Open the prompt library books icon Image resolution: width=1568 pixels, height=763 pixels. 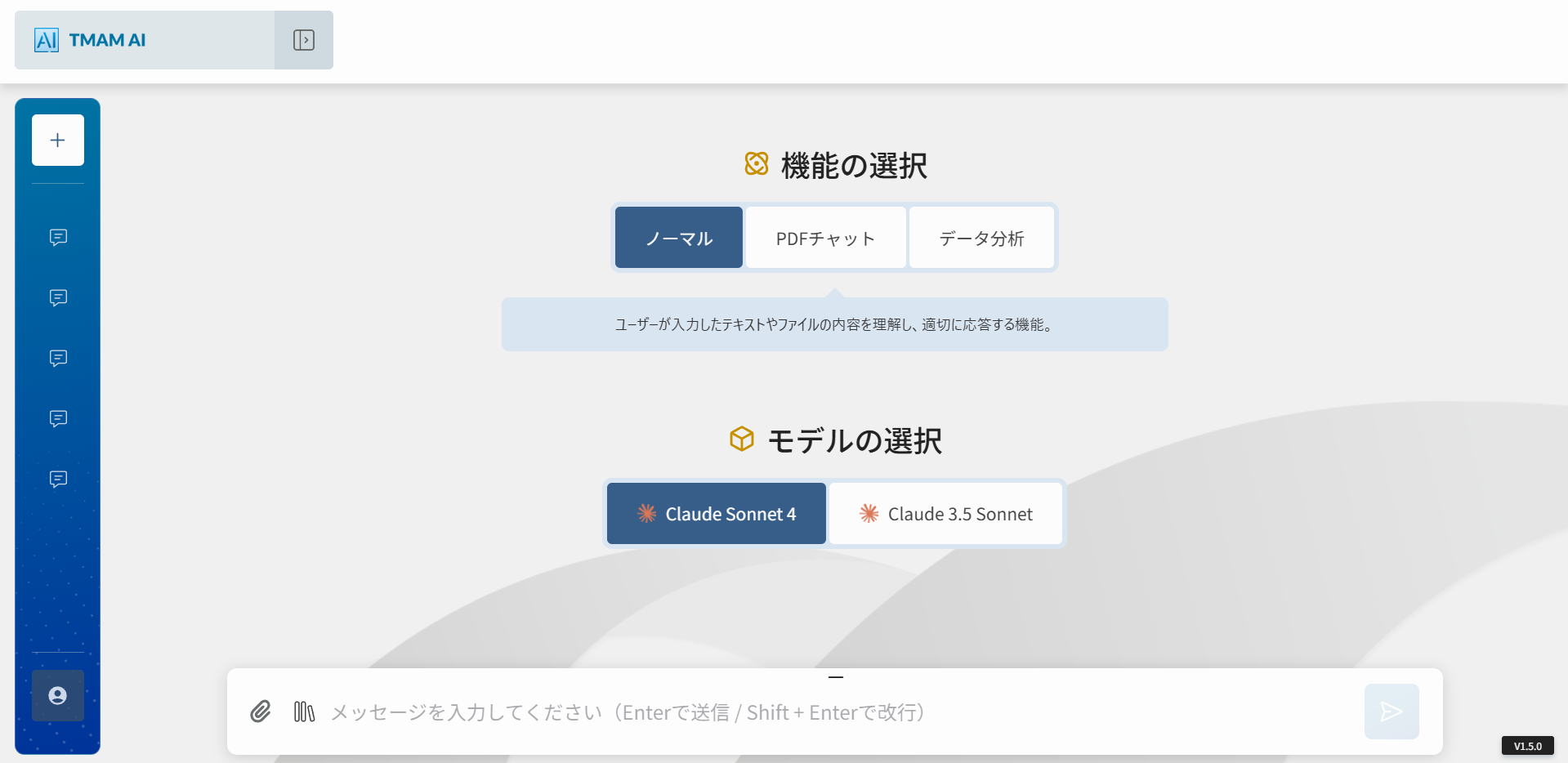tap(304, 712)
